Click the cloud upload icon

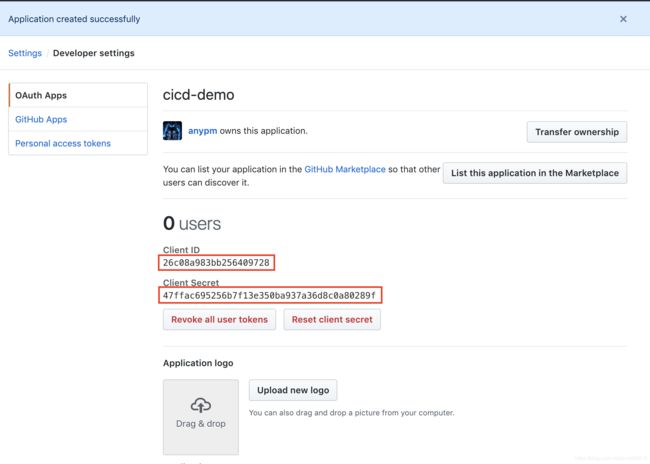[201, 405]
